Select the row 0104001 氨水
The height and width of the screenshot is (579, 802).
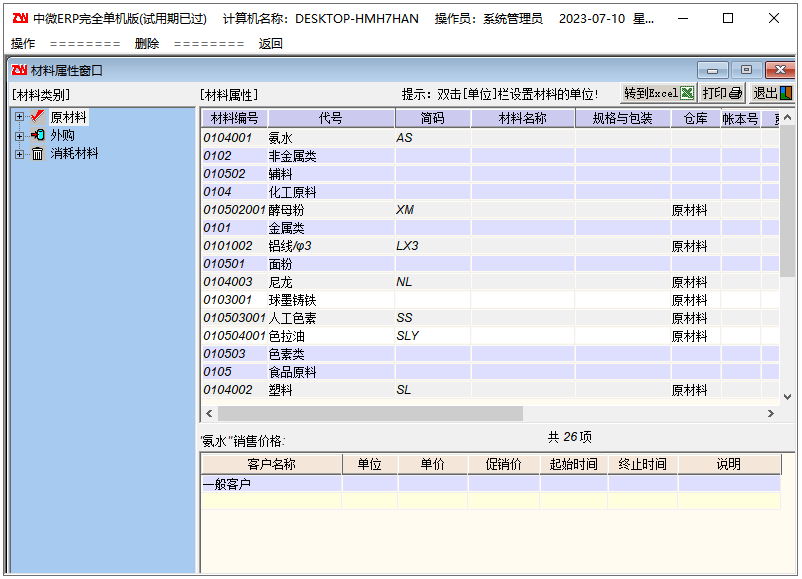coord(491,138)
